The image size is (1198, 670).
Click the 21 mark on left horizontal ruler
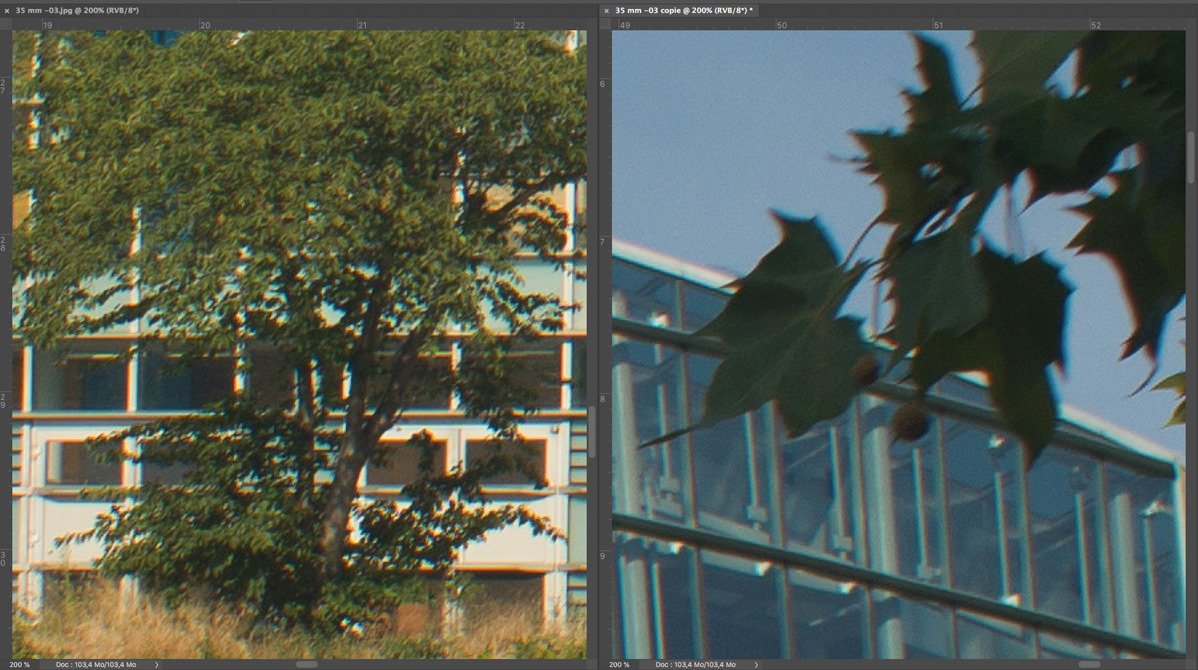tap(362, 25)
